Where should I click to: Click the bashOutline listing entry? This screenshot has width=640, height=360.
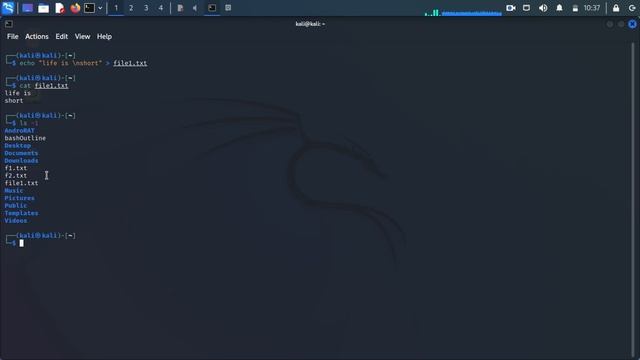pyautogui.click(x=25, y=138)
